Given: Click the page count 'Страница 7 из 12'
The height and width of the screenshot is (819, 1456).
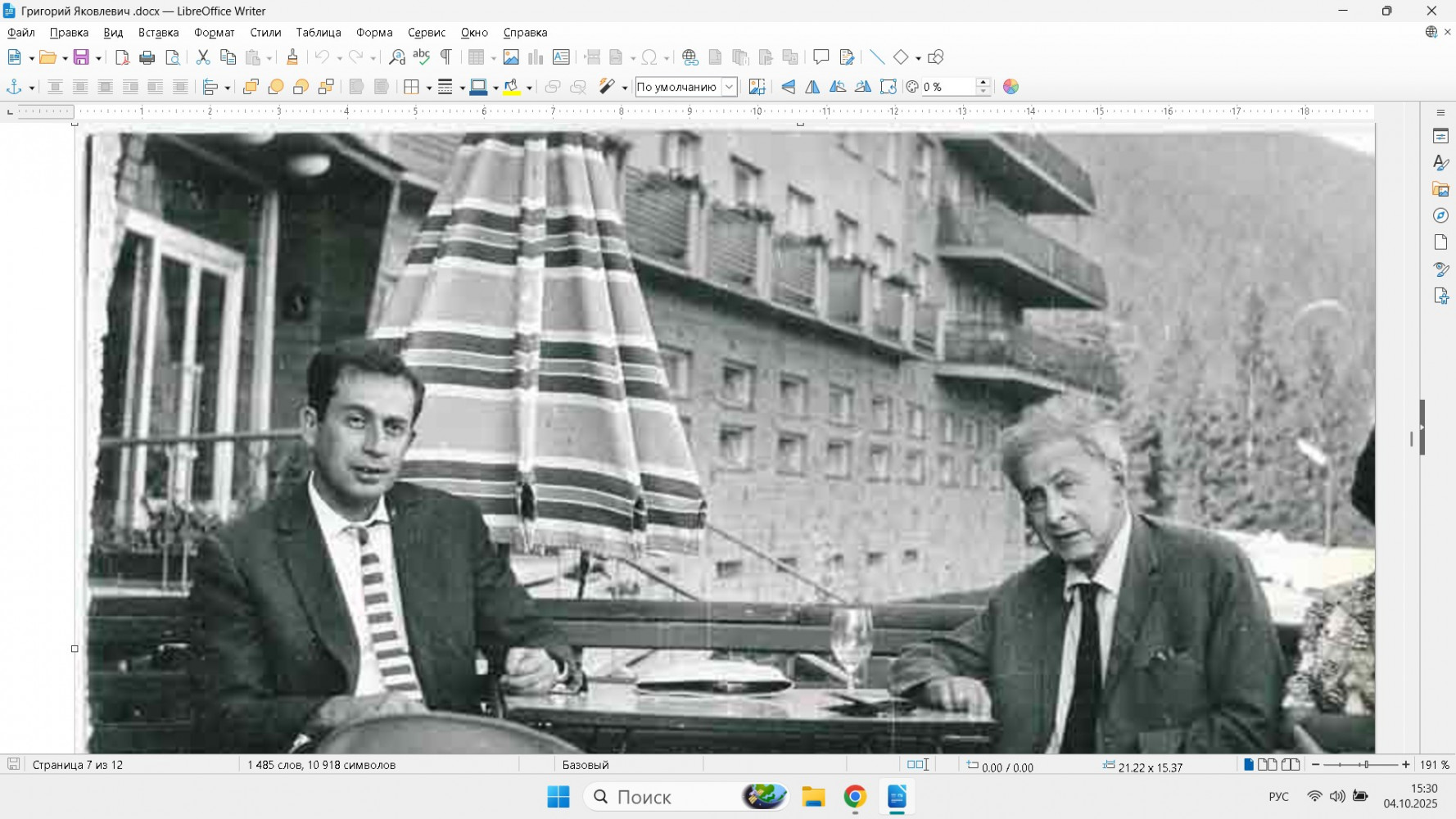Looking at the screenshot, I should coord(78,765).
